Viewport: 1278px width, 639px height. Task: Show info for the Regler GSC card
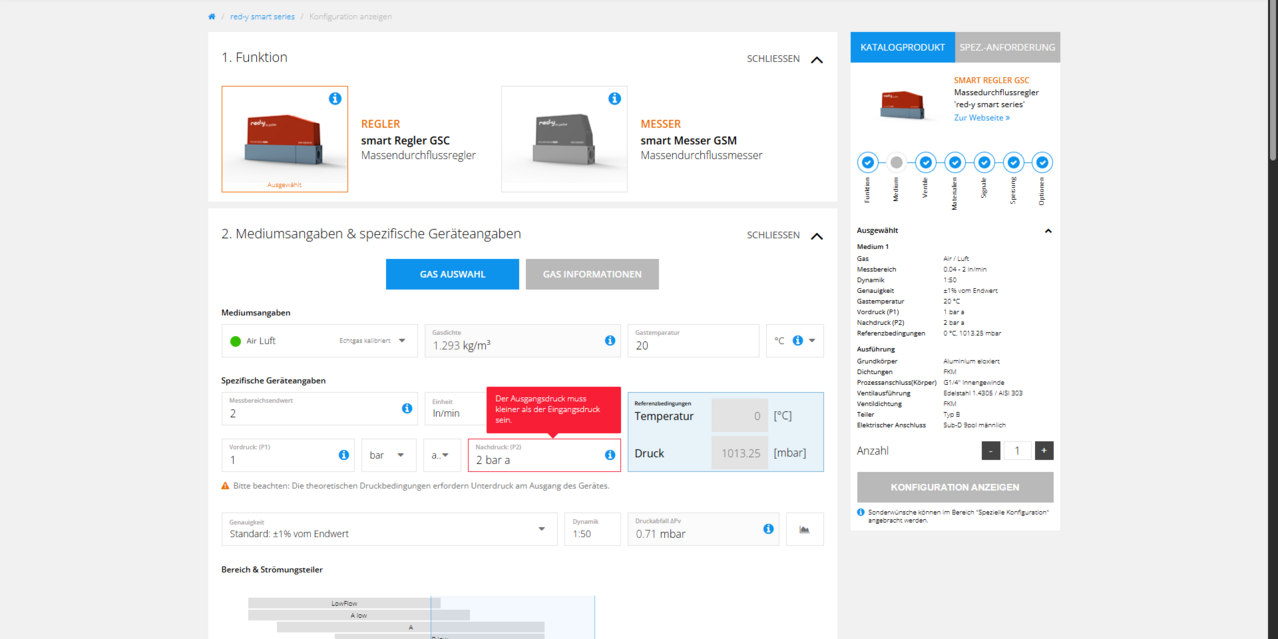pyautogui.click(x=335, y=98)
